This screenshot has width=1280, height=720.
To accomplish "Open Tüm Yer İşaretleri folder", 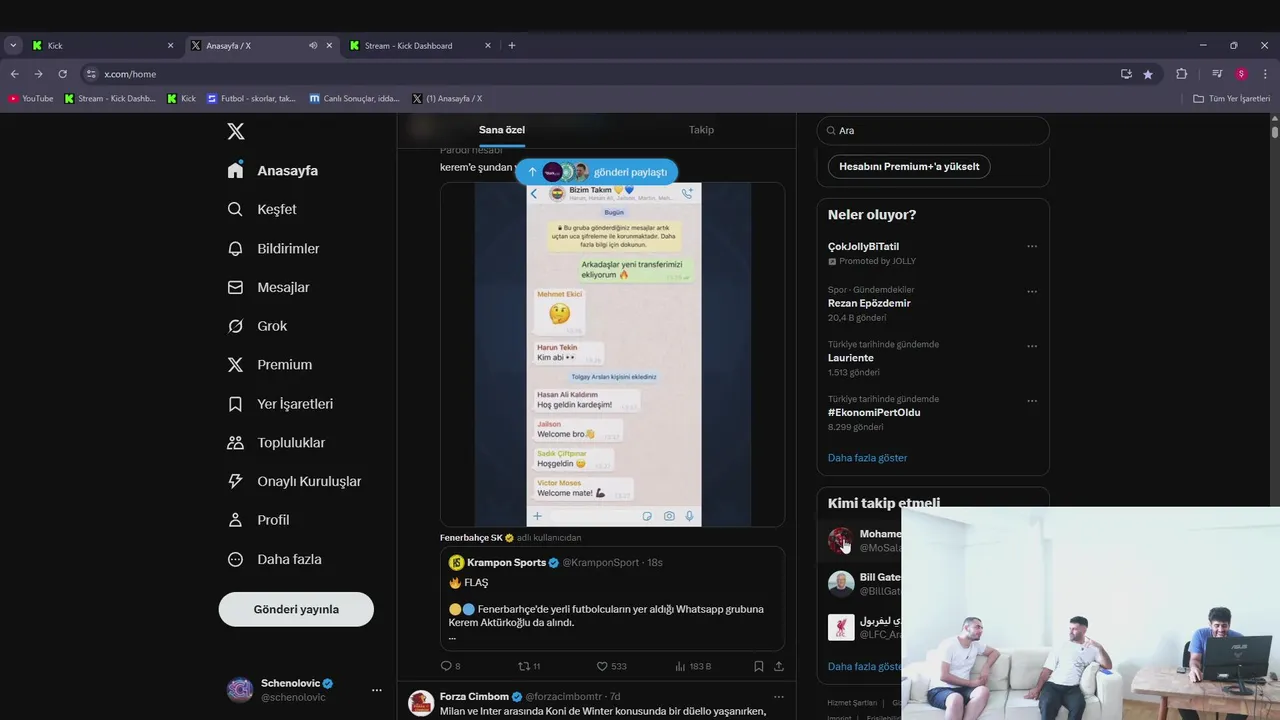I will tap(1232, 99).
